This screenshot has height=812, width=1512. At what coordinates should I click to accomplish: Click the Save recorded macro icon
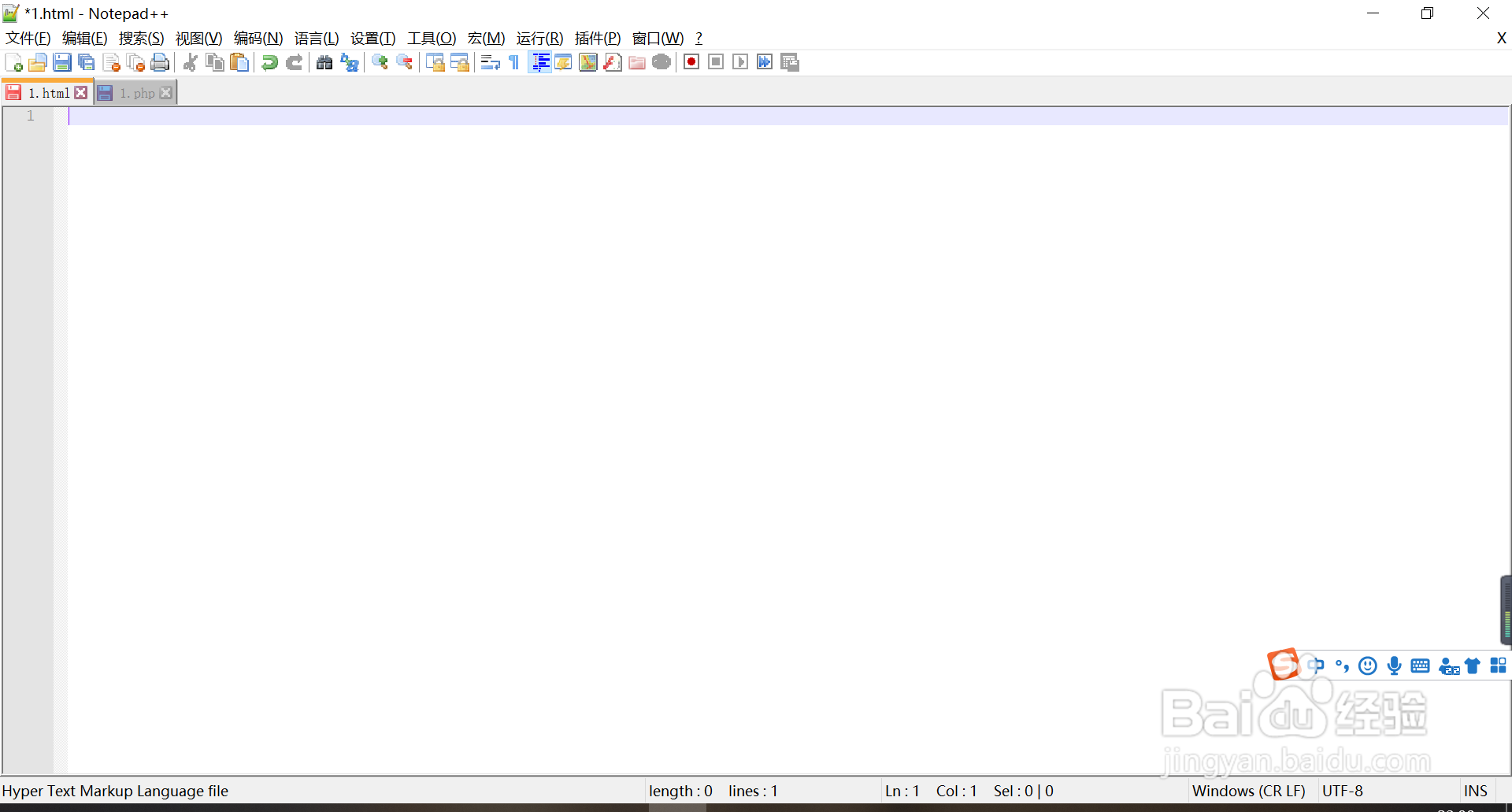click(x=790, y=62)
